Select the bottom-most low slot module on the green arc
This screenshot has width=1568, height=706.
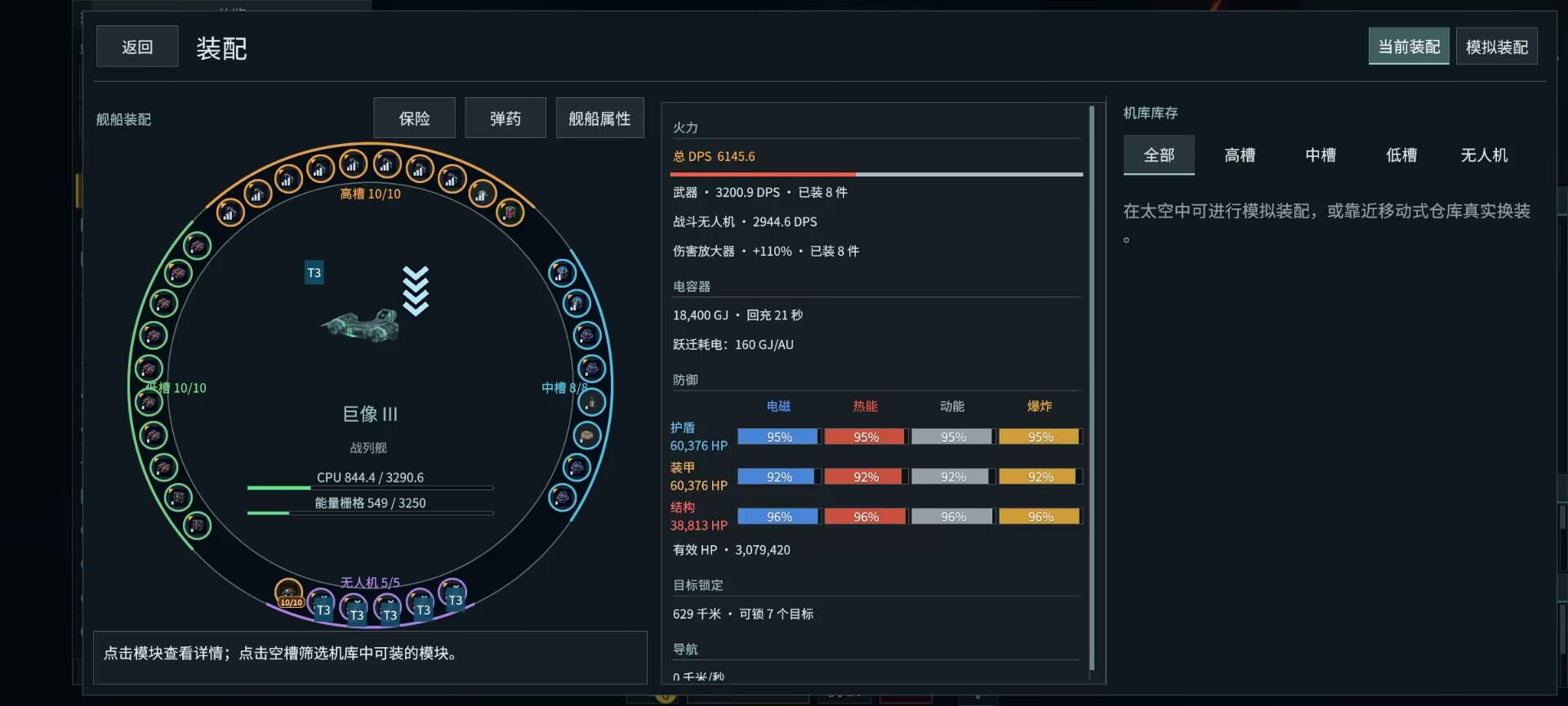pyautogui.click(x=197, y=525)
